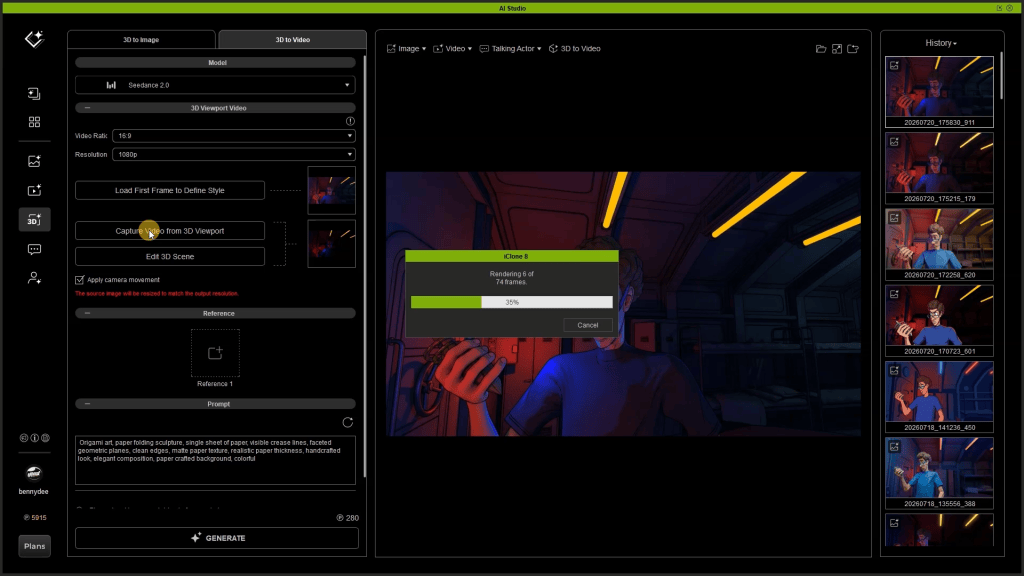Image resolution: width=1024 pixels, height=576 pixels.
Task: Select history thumbnail 20260720_175830_911
Action: tap(939, 92)
